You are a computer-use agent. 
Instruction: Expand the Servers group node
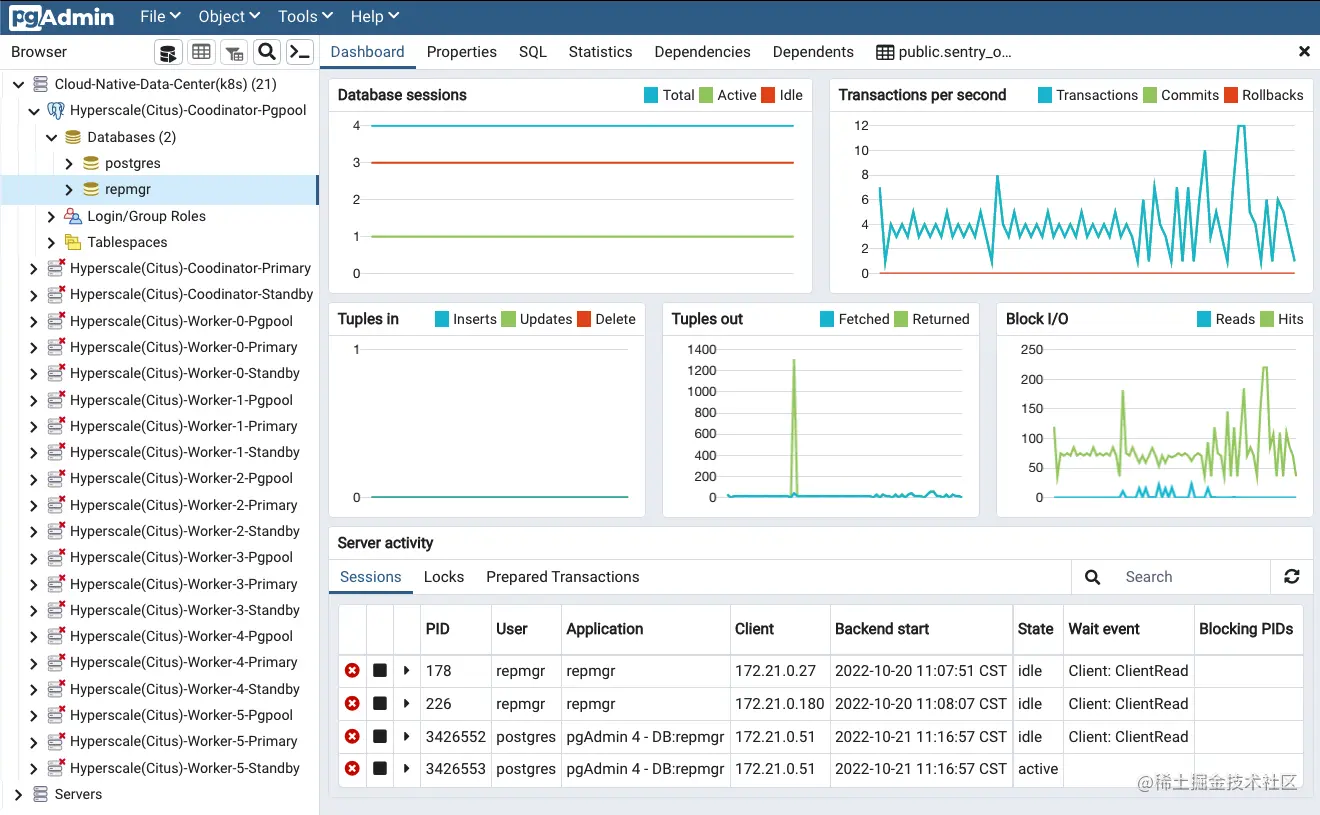click(x=18, y=794)
